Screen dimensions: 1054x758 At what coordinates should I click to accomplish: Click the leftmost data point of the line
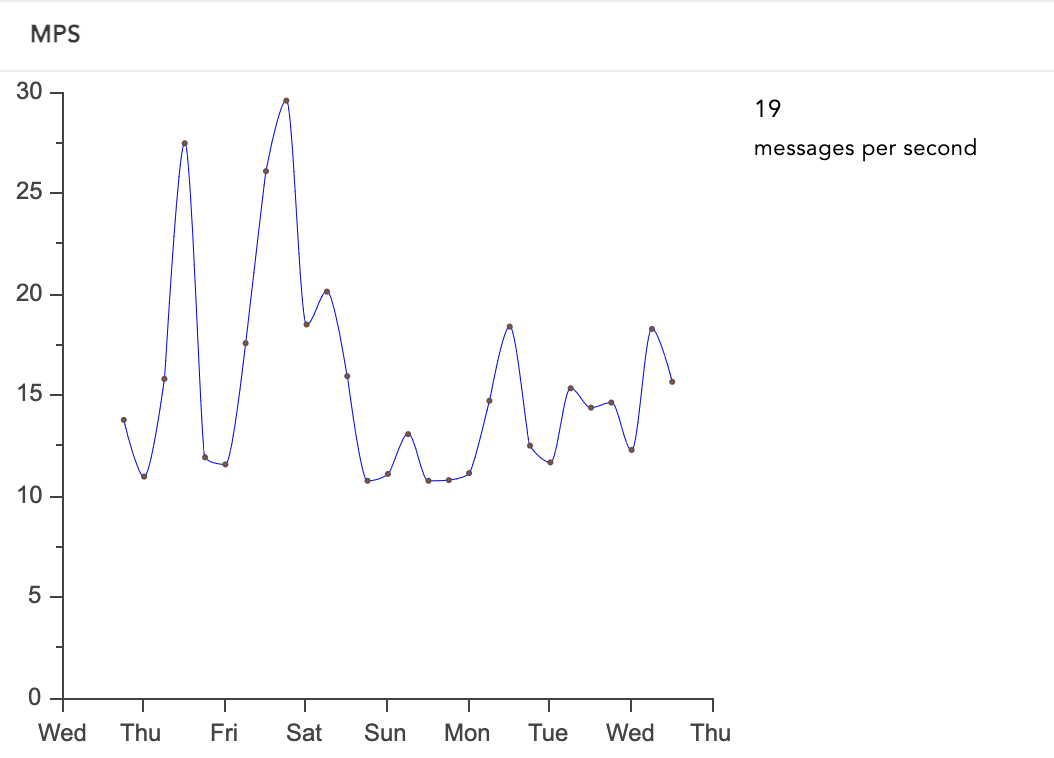click(124, 420)
